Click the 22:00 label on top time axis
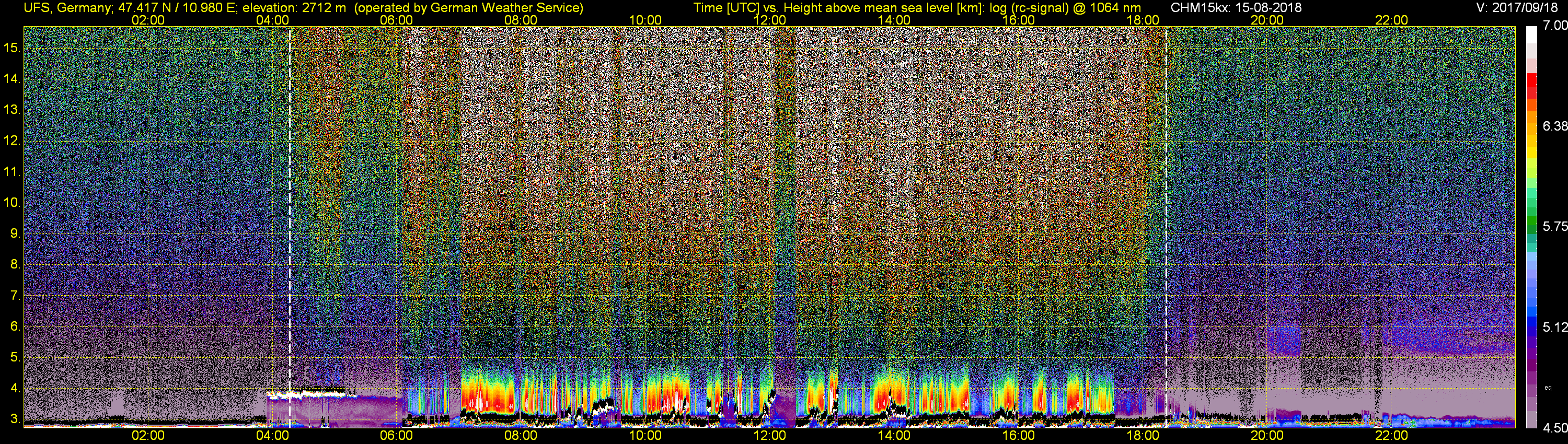1568x444 pixels. coord(1391,20)
